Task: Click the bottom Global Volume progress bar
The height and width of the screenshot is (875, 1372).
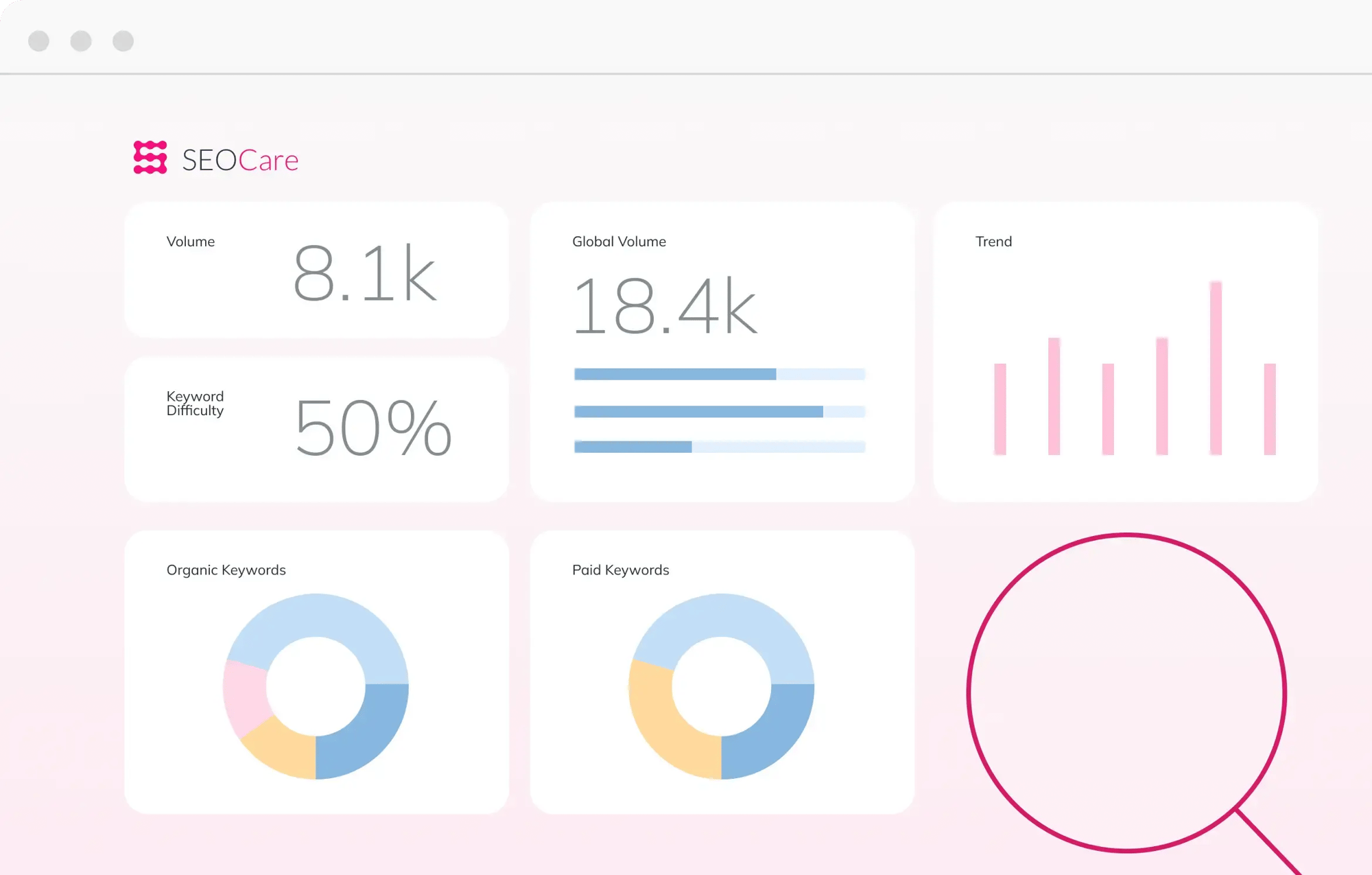Action: pyautogui.click(x=719, y=447)
